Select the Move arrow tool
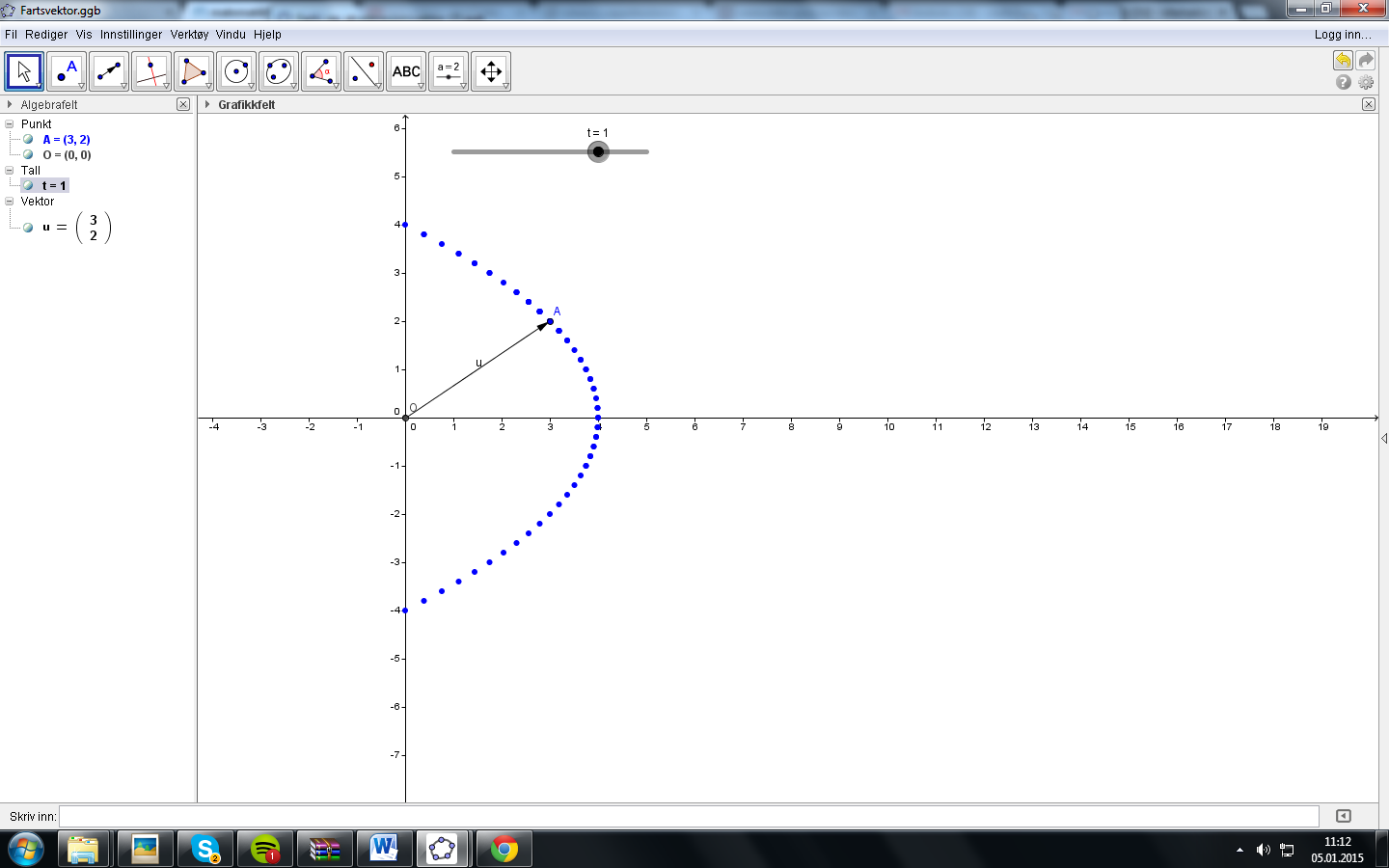 pyautogui.click(x=24, y=71)
